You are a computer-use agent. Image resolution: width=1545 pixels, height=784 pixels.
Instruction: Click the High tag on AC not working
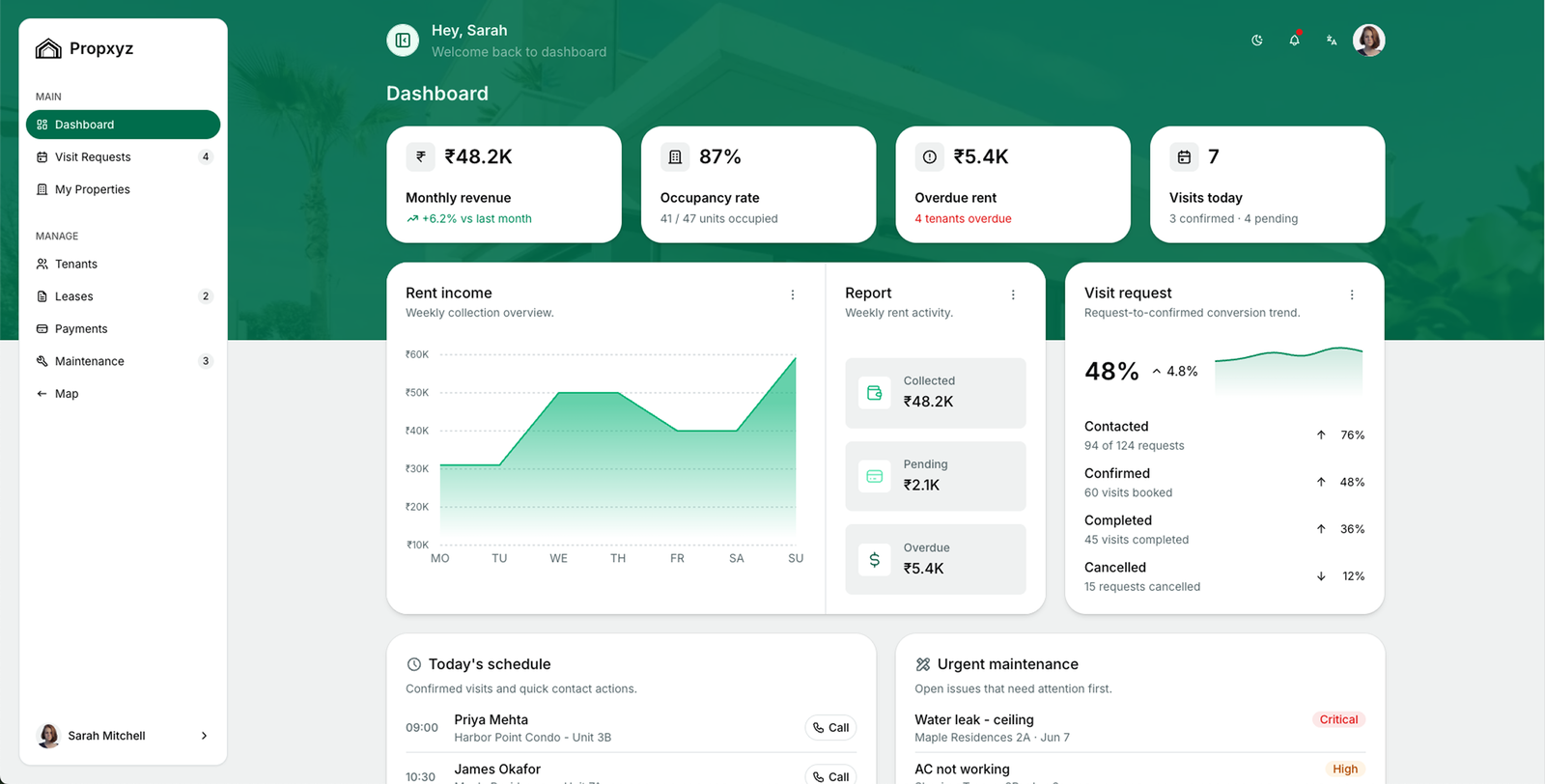tap(1345, 770)
